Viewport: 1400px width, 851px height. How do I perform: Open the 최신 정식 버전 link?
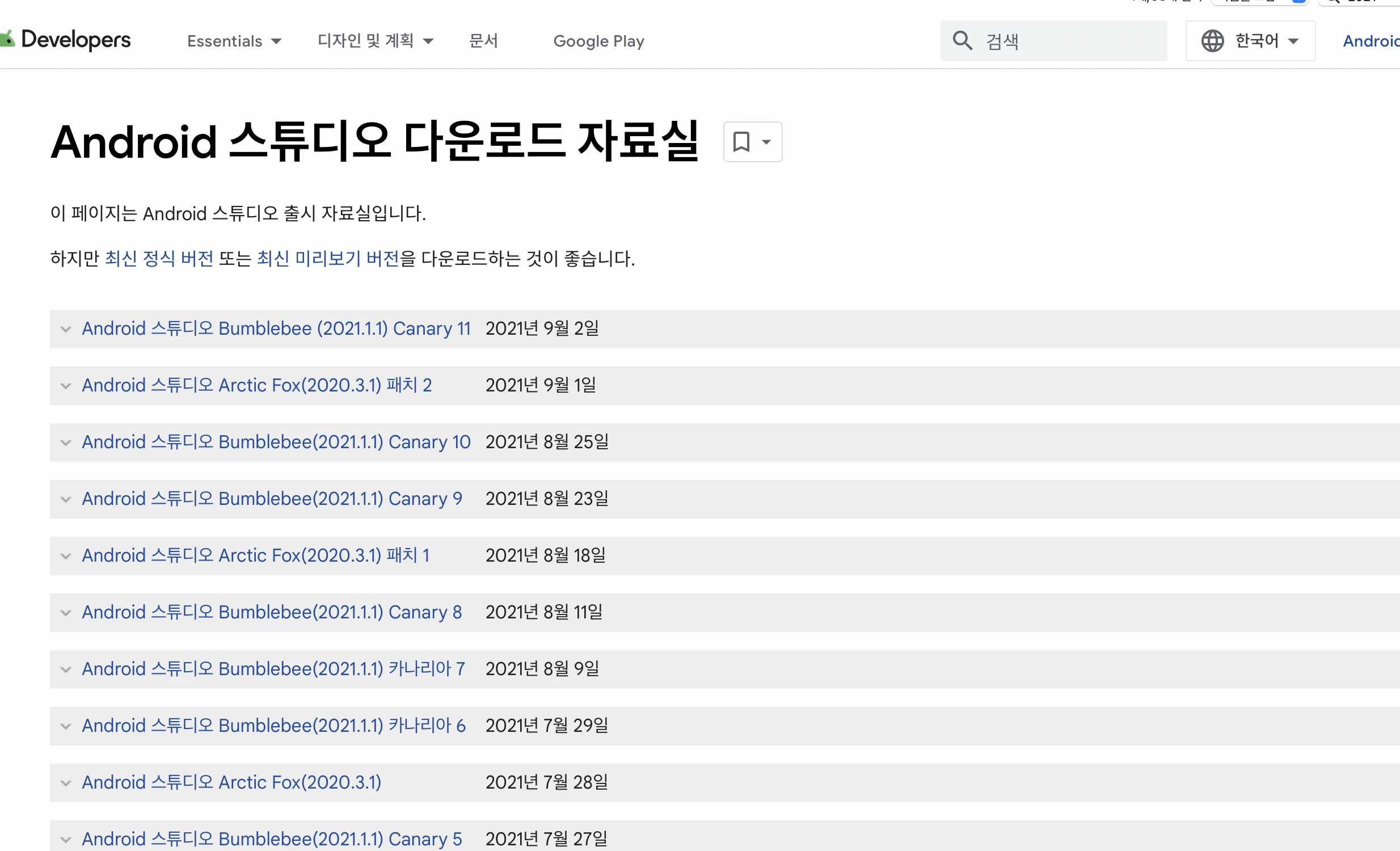tap(159, 259)
